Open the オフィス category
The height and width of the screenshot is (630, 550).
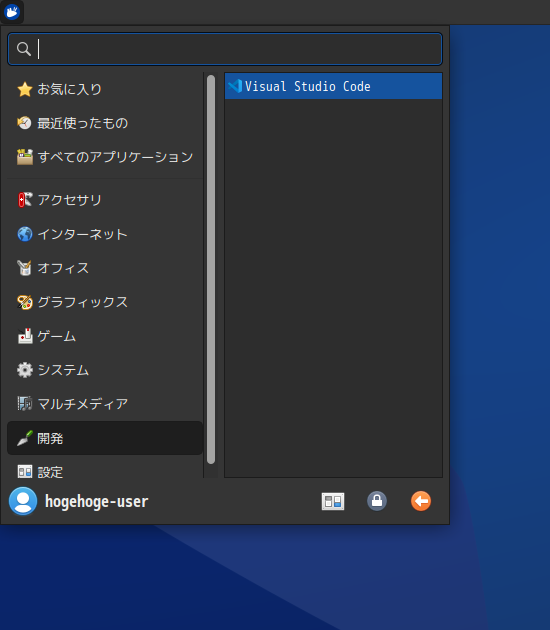(x=105, y=268)
